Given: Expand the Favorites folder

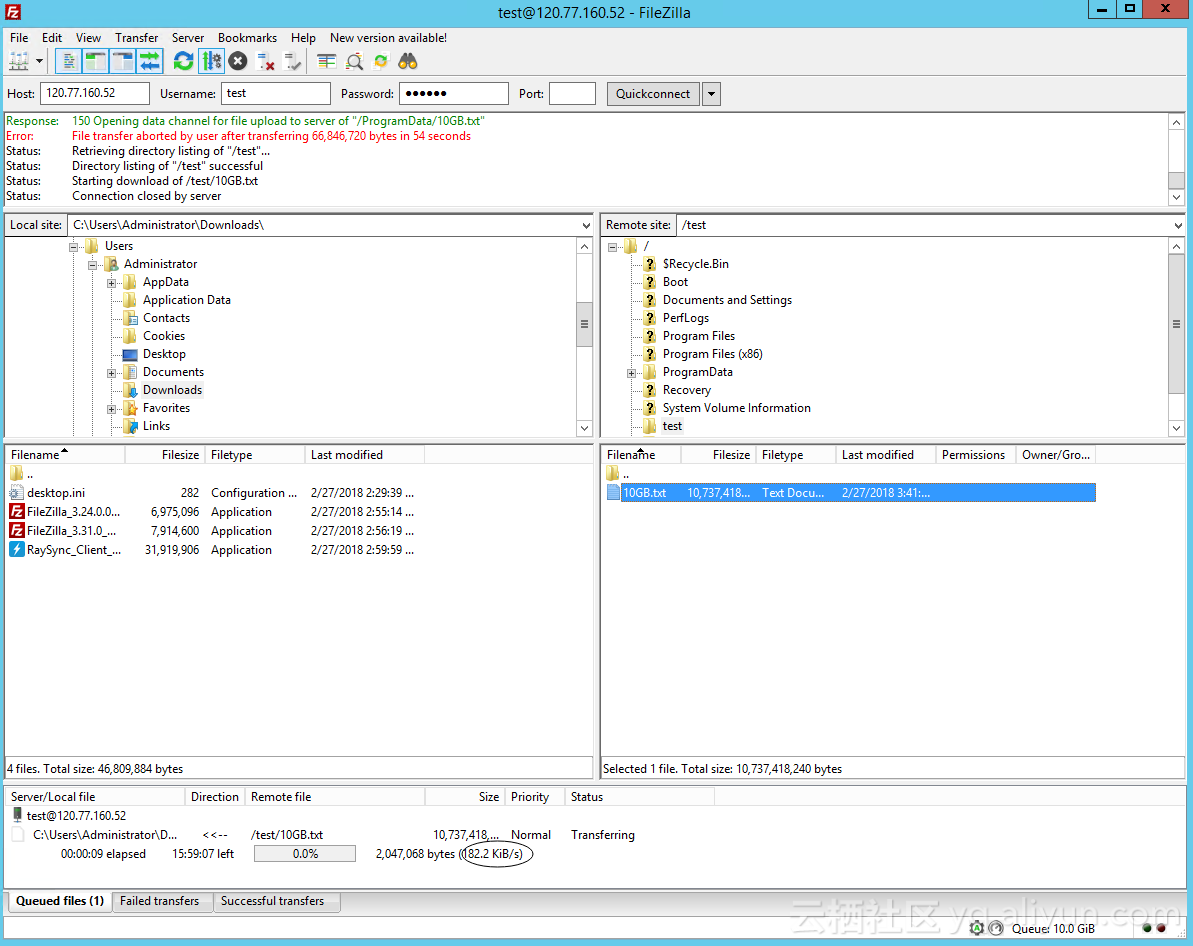Looking at the screenshot, I should pyautogui.click(x=112, y=409).
